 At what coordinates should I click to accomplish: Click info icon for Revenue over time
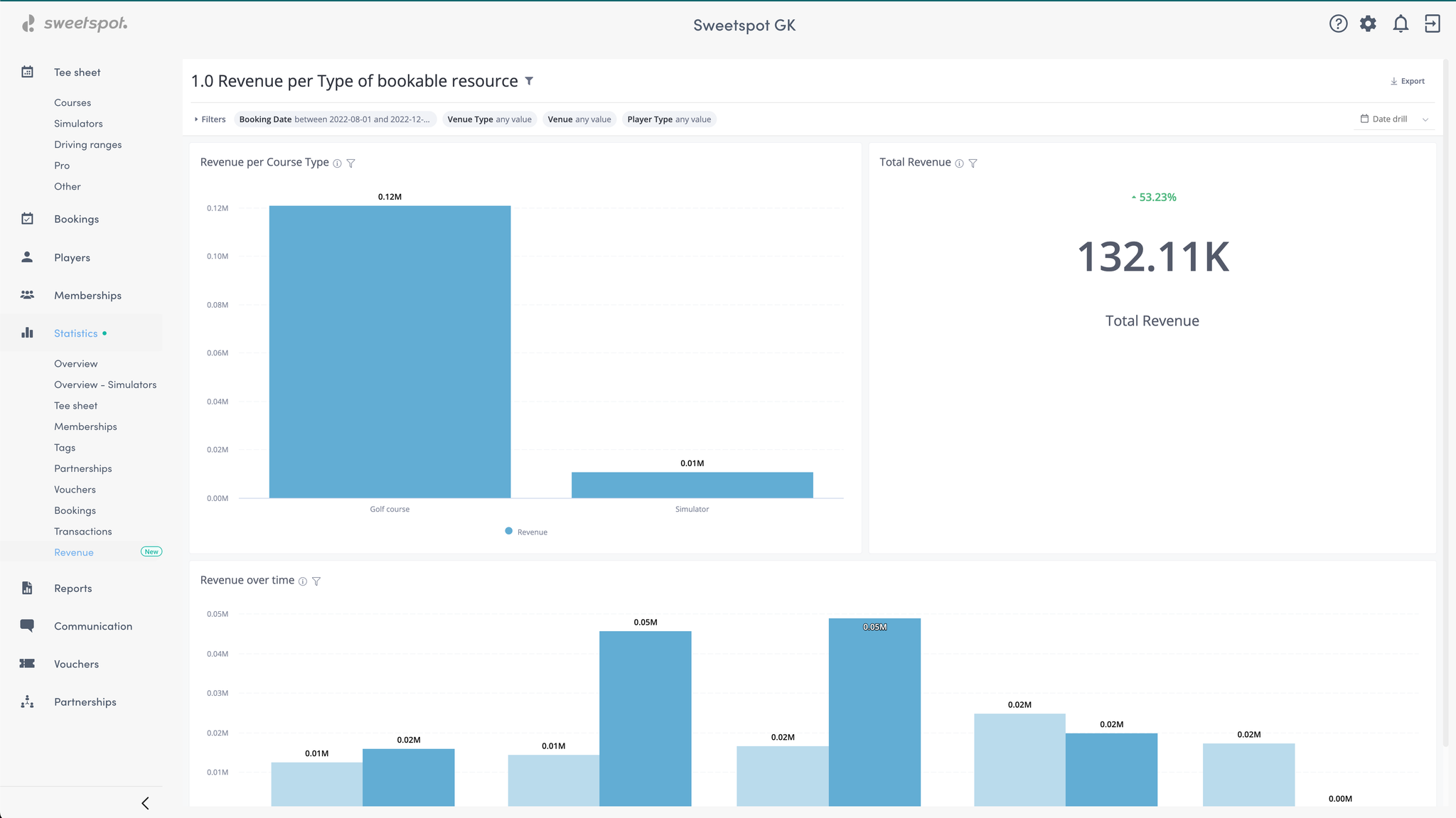pos(303,581)
